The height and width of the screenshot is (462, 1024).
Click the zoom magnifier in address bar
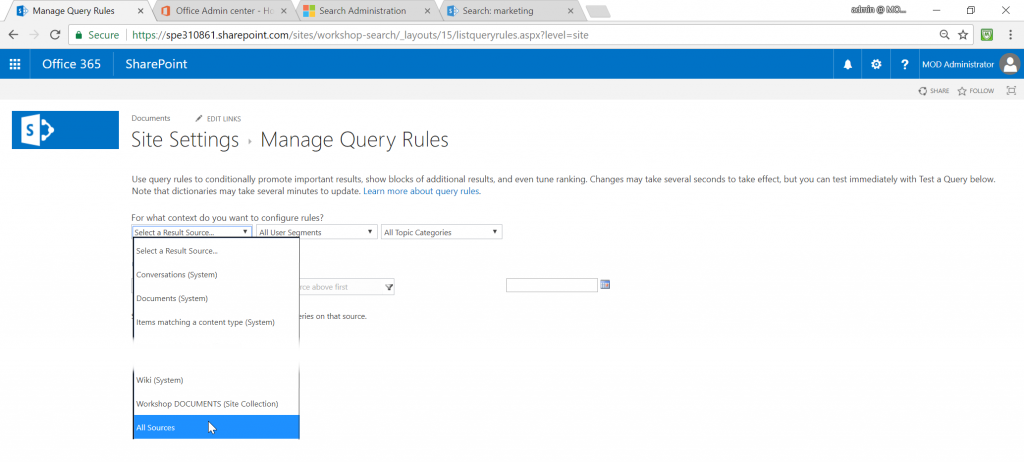(x=944, y=35)
